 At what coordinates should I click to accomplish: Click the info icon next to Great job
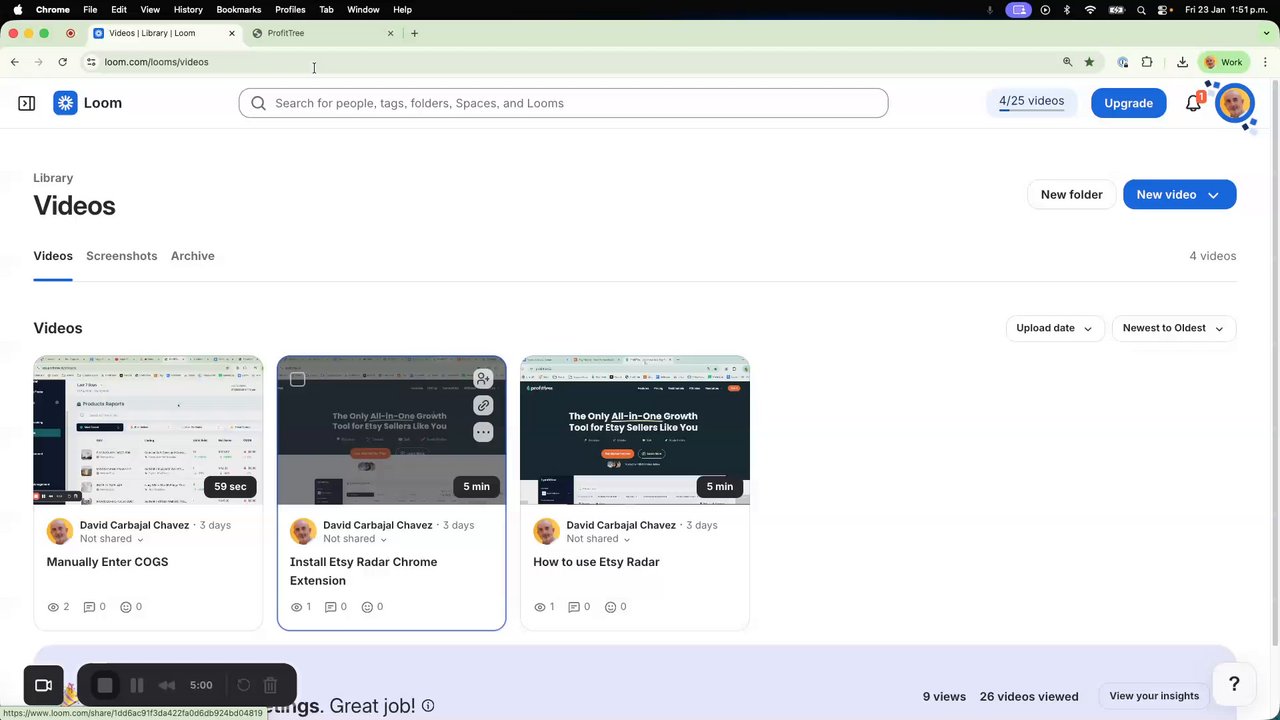coord(428,706)
